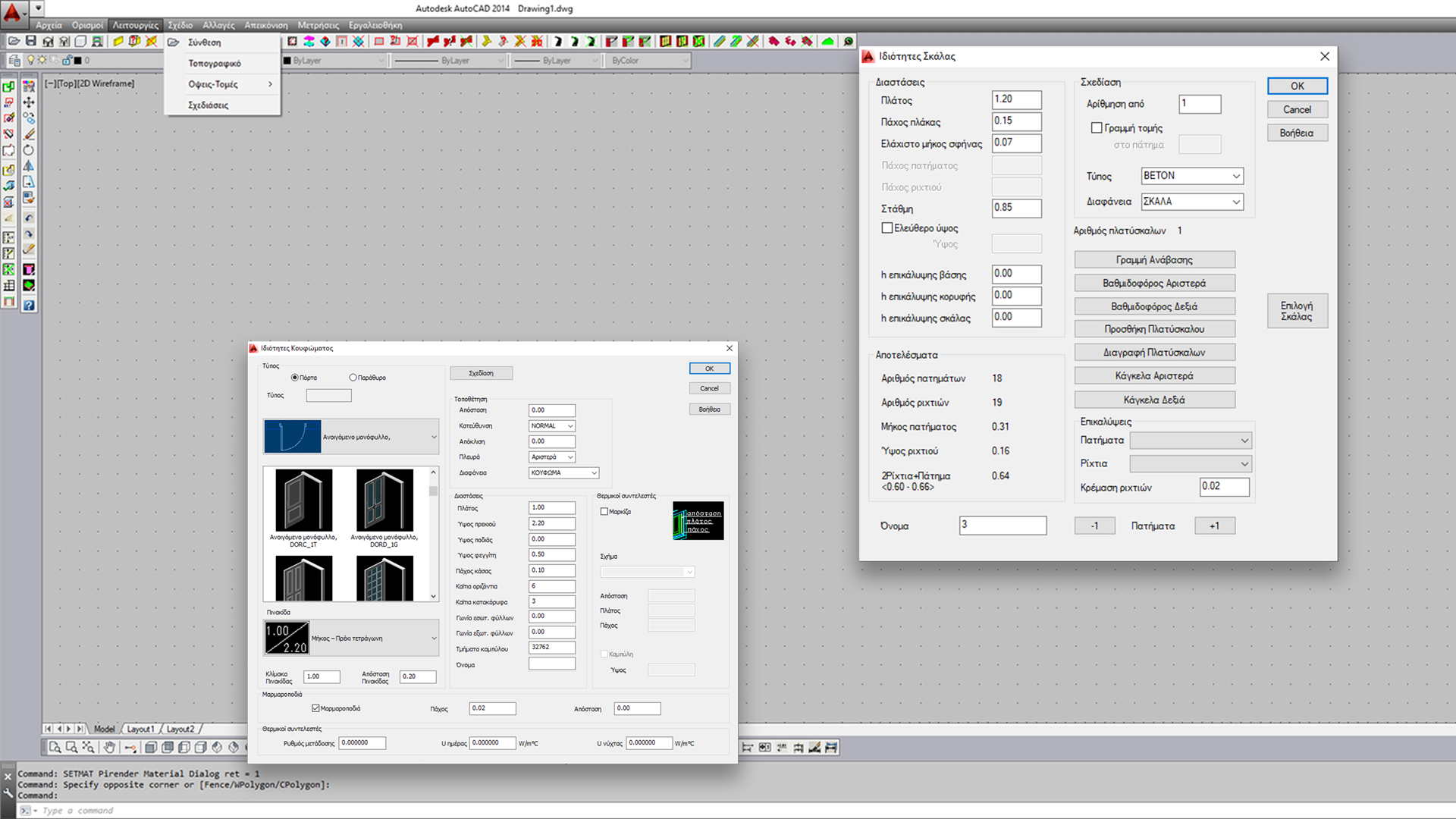Screen dimensions: 1456x819
Task: Open the Τύπος BETON dropdown
Action: [x=1192, y=176]
